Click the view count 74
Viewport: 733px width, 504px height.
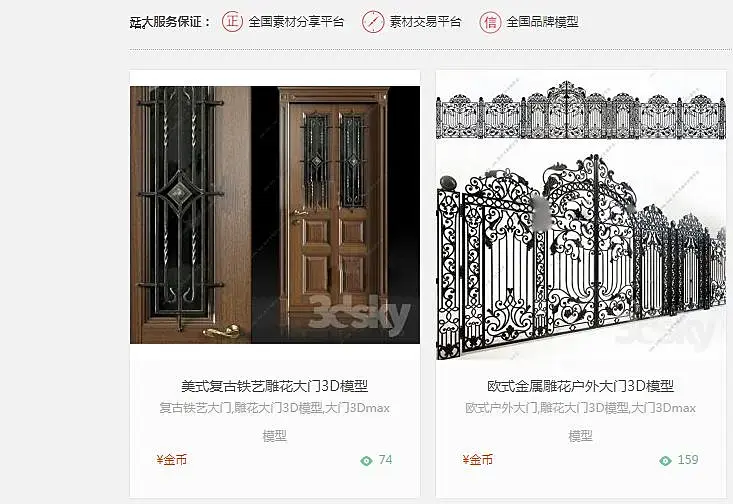[386, 460]
